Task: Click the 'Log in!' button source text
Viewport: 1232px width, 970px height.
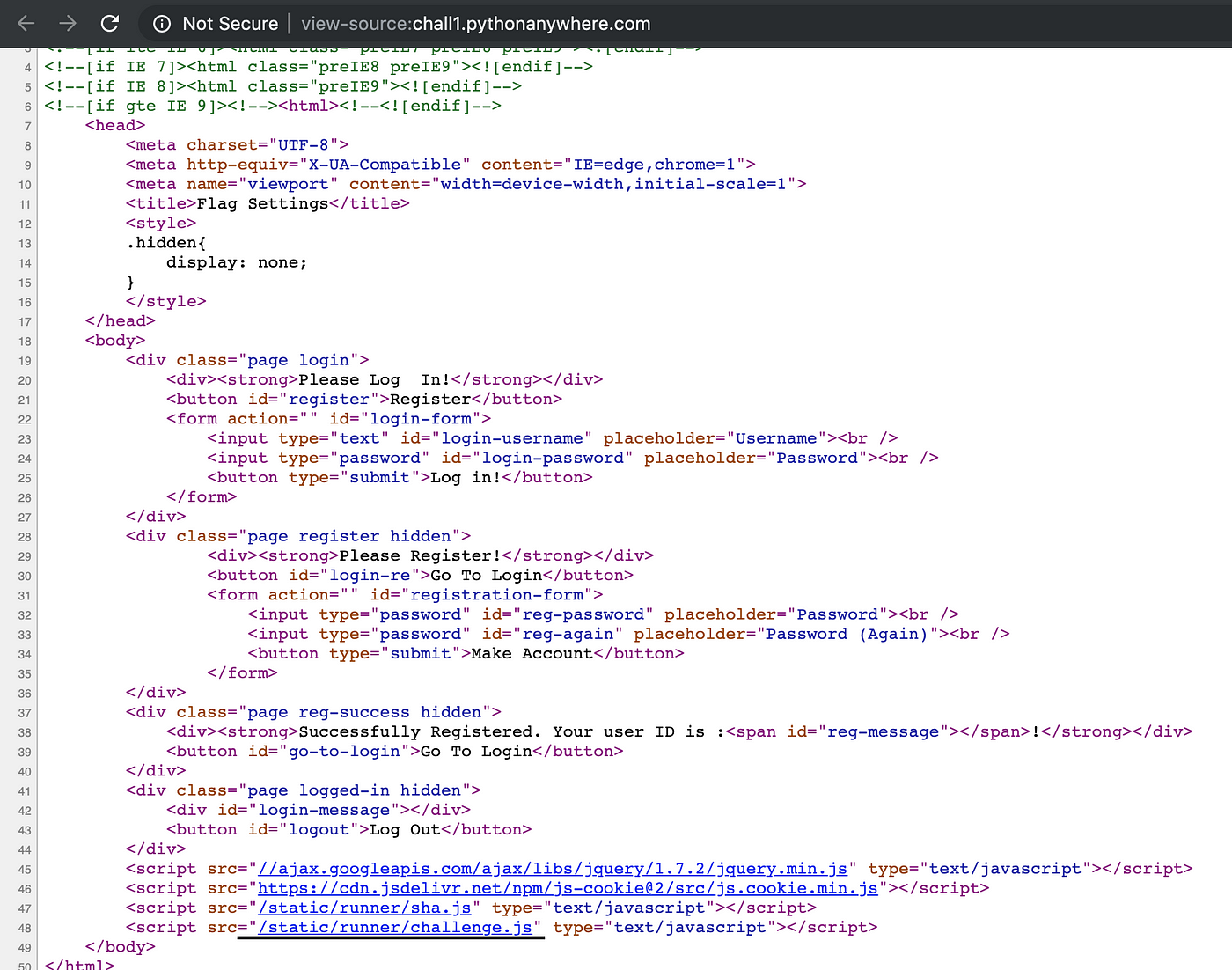Action: [466, 477]
